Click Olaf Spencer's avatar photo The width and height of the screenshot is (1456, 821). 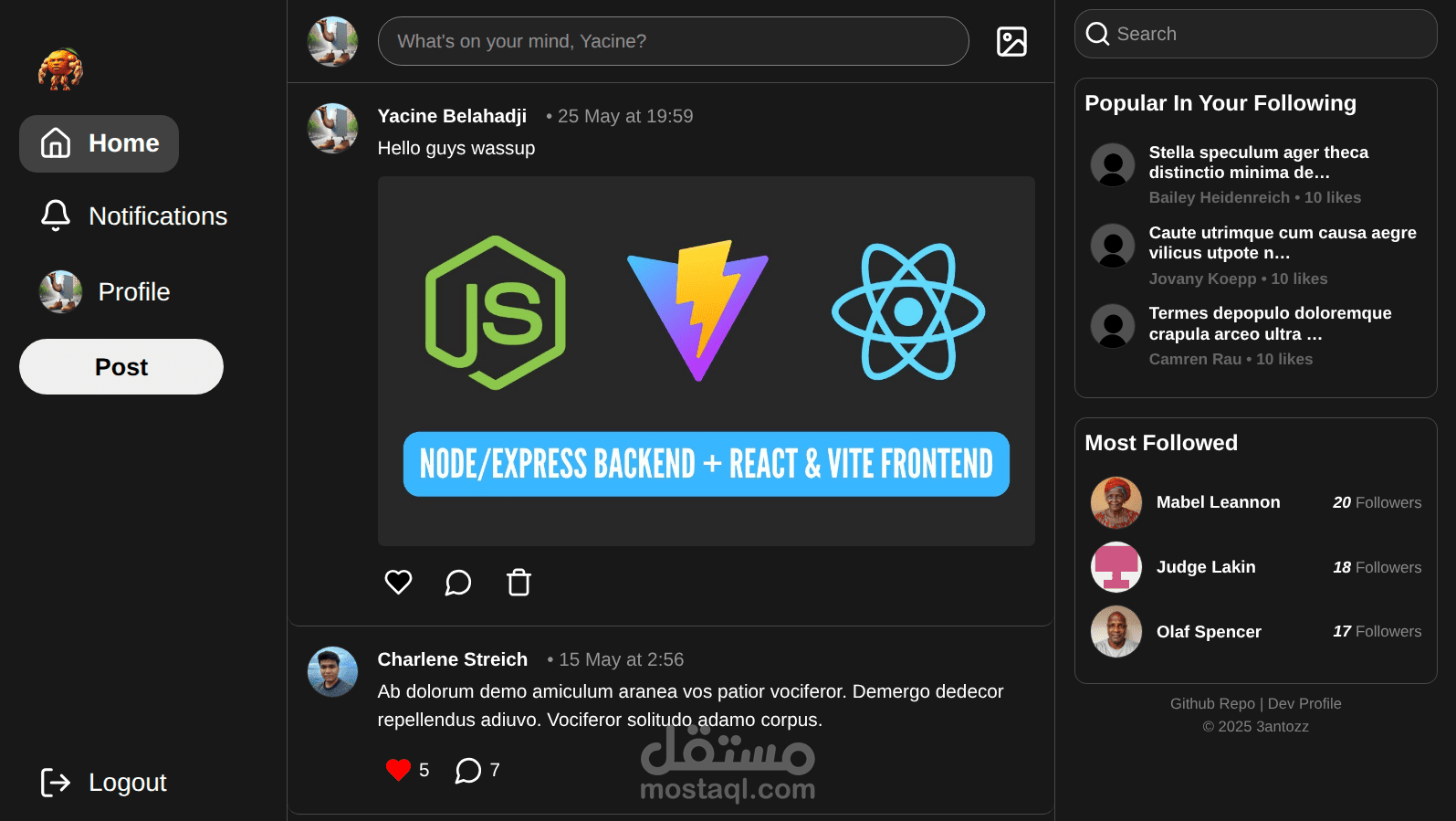[1116, 632]
